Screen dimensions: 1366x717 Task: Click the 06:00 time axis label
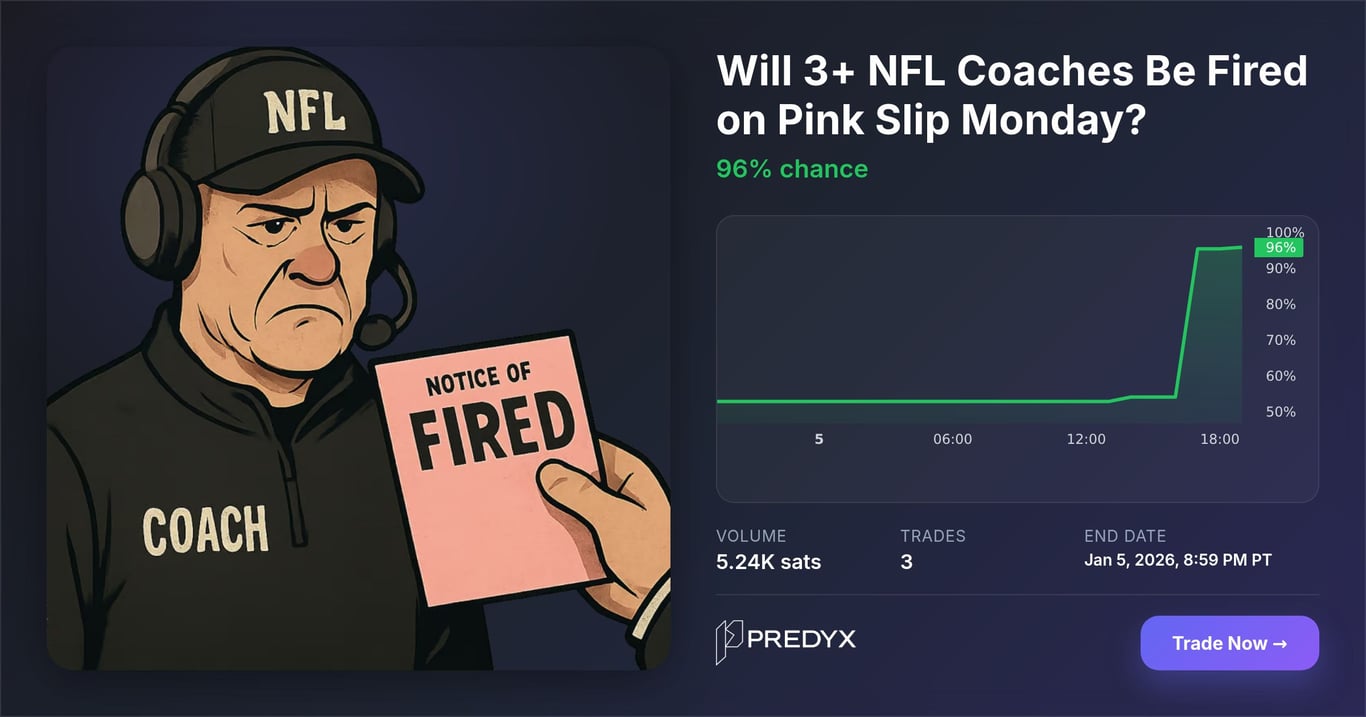coord(952,439)
